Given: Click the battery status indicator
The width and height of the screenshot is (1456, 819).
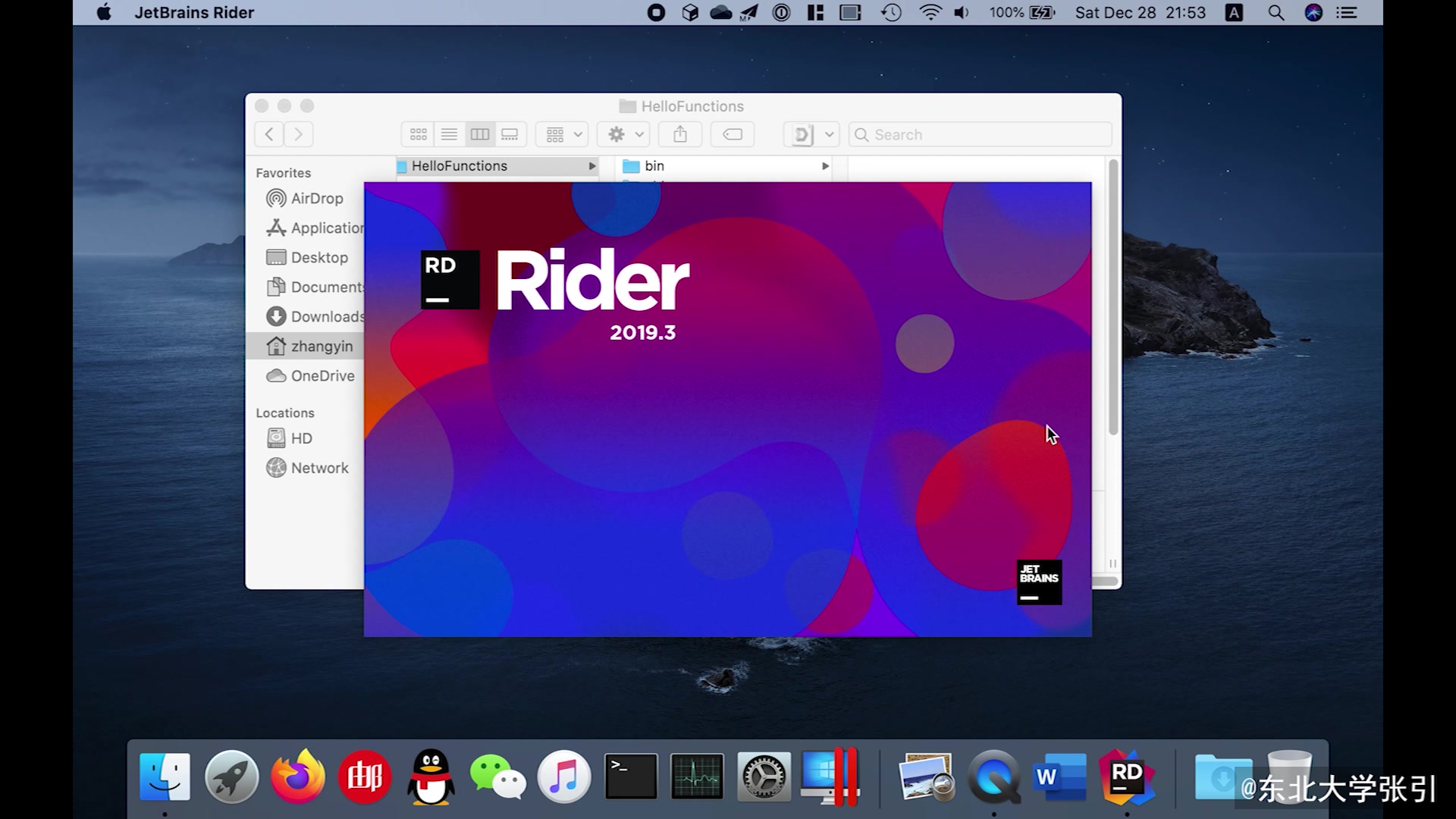Looking at the screenshot, I should click(x=1021, y=12).
